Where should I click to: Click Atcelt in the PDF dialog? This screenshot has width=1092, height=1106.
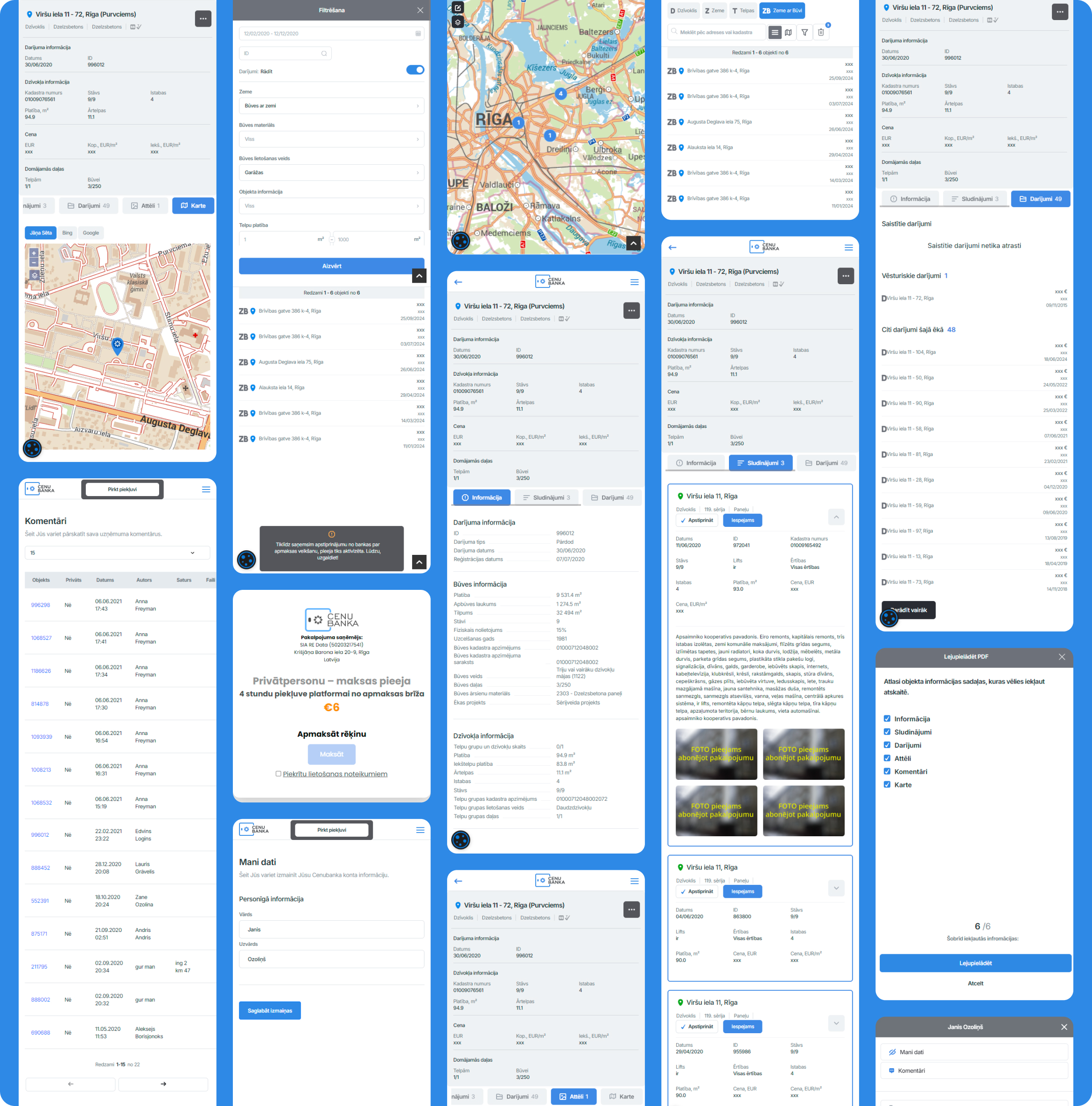point(975,983)
